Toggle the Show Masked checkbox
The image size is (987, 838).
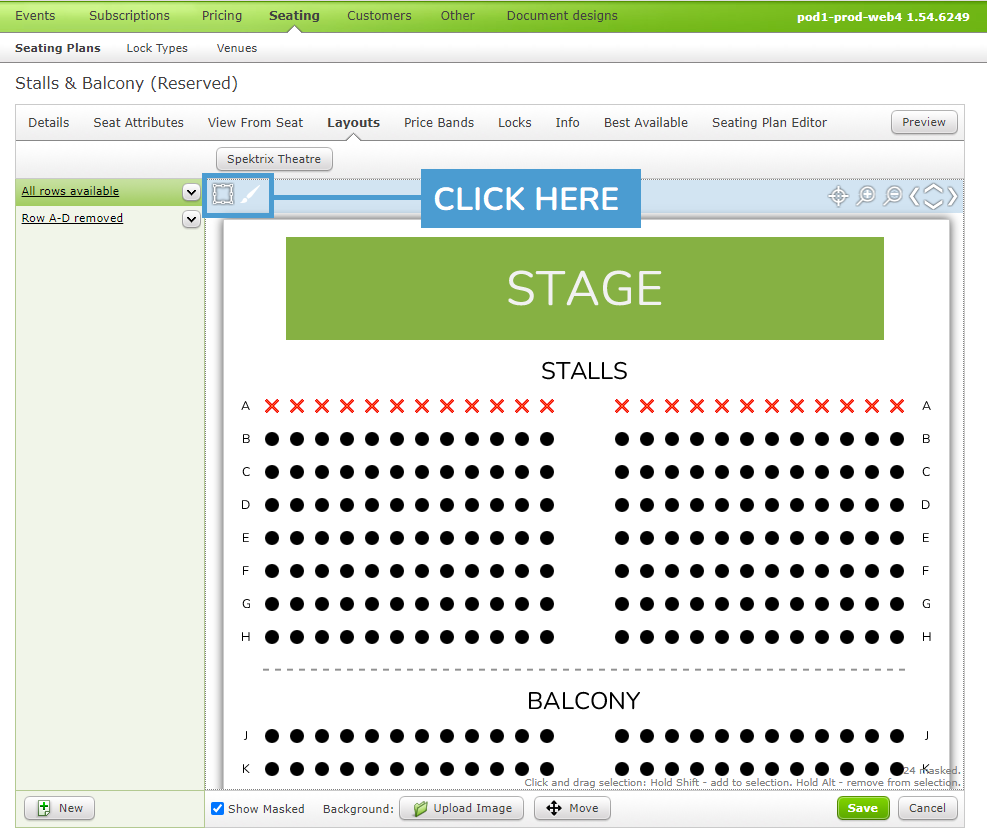click(217, 808)
